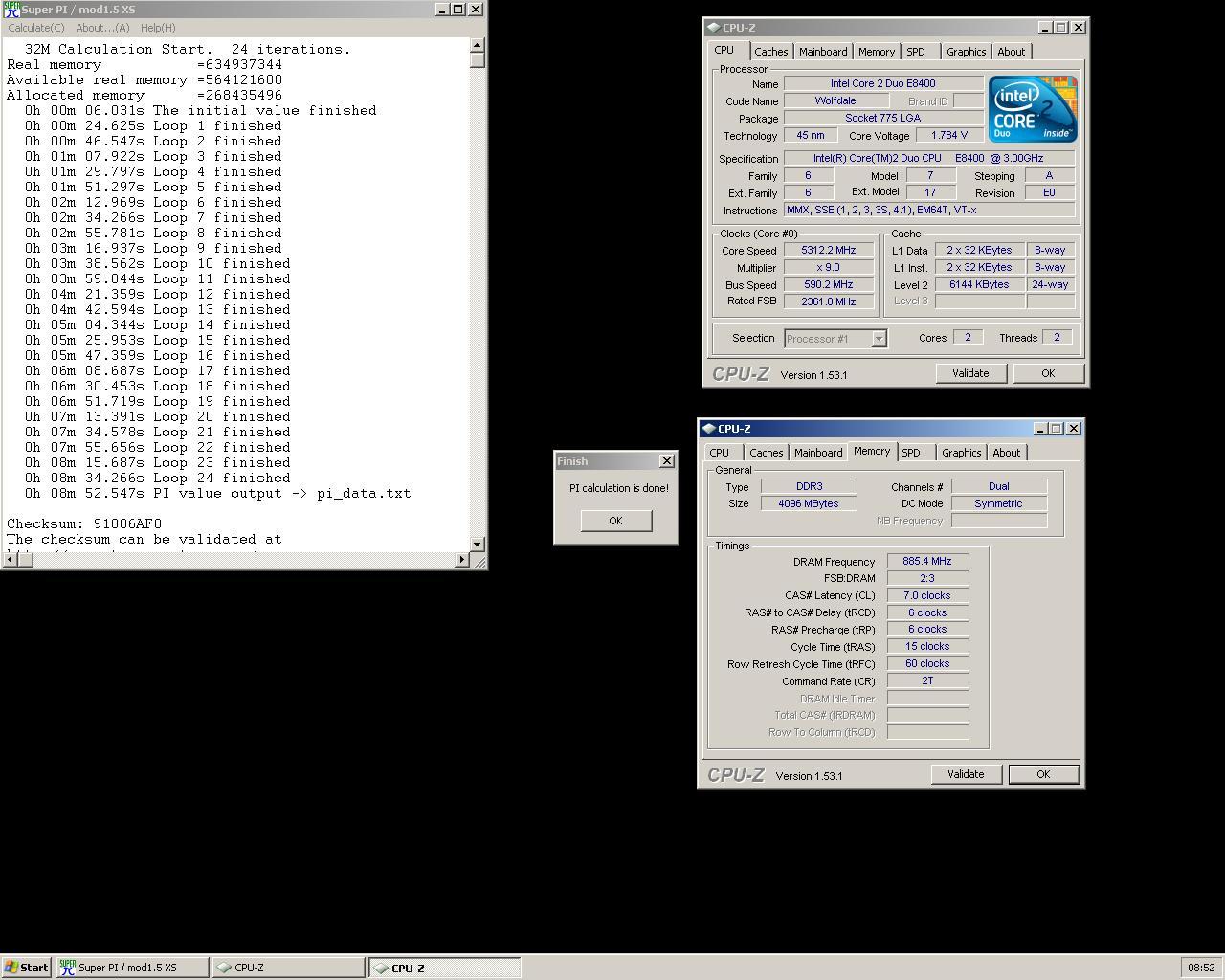Click Super PI horizontal scroll right arrow
Screen dimensions: 1225x980
(462, 560)
